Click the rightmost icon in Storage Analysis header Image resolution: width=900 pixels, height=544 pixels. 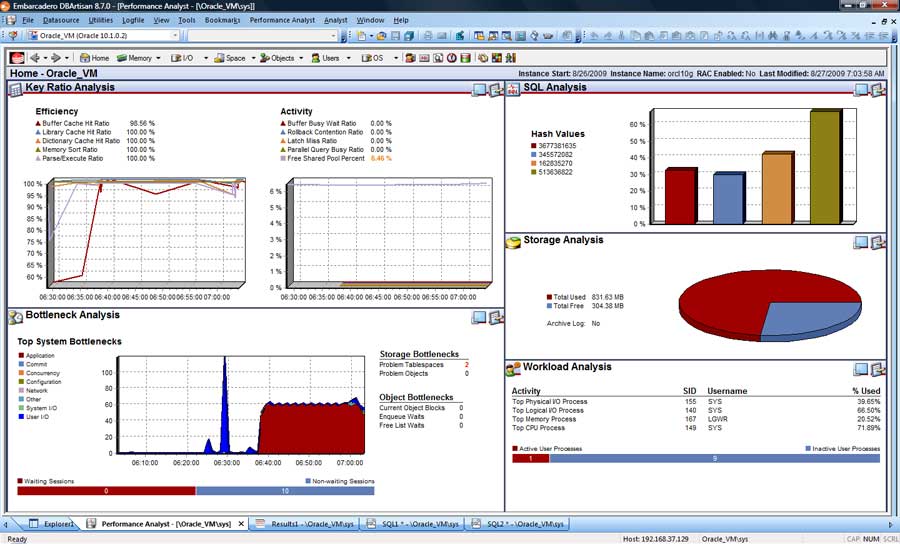878,242
